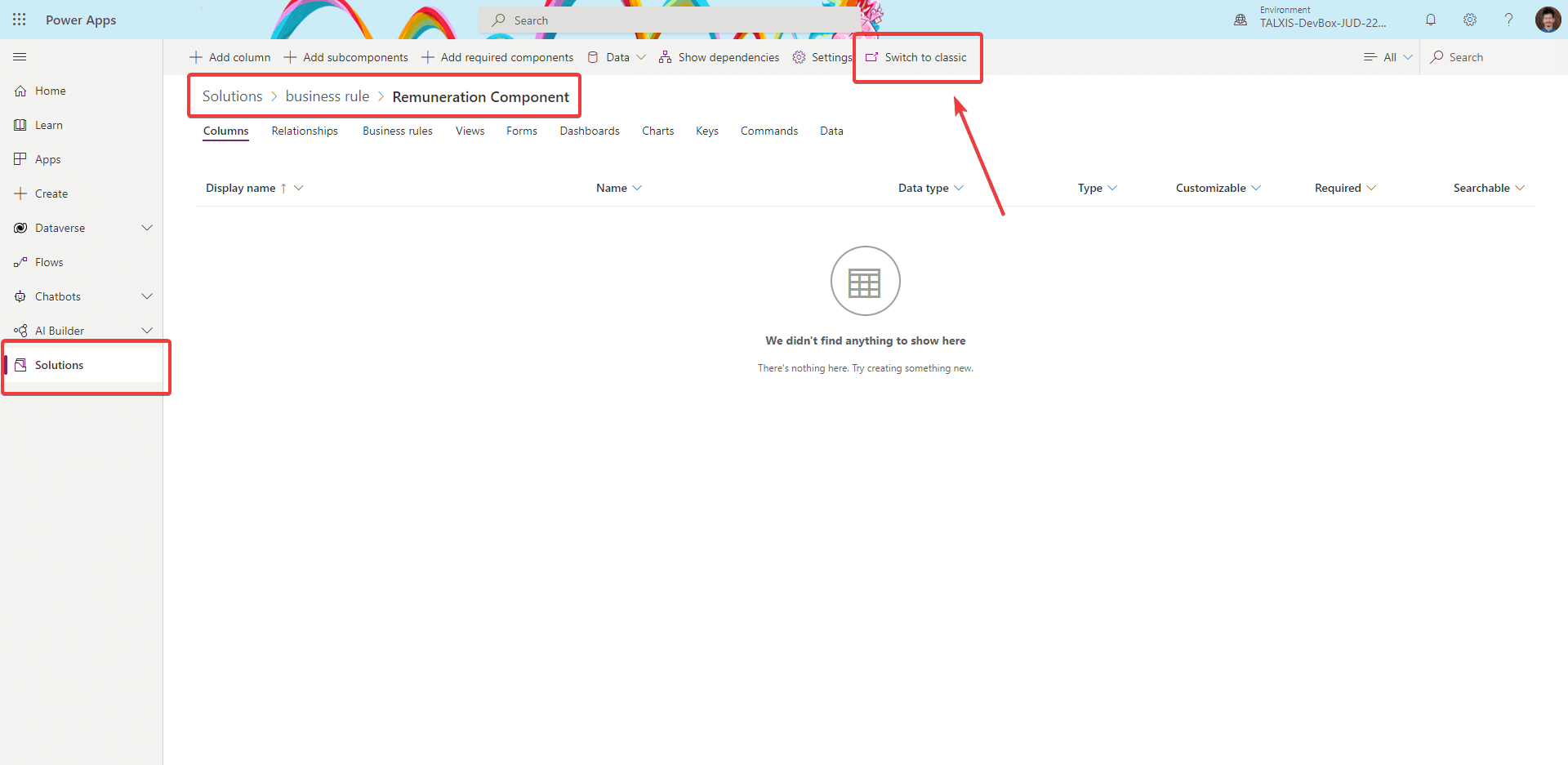Image resolution: width=1568 pixels, height=765 pixels.
Task: Open notifications bell icon
Action: [x=1431, y=20]
